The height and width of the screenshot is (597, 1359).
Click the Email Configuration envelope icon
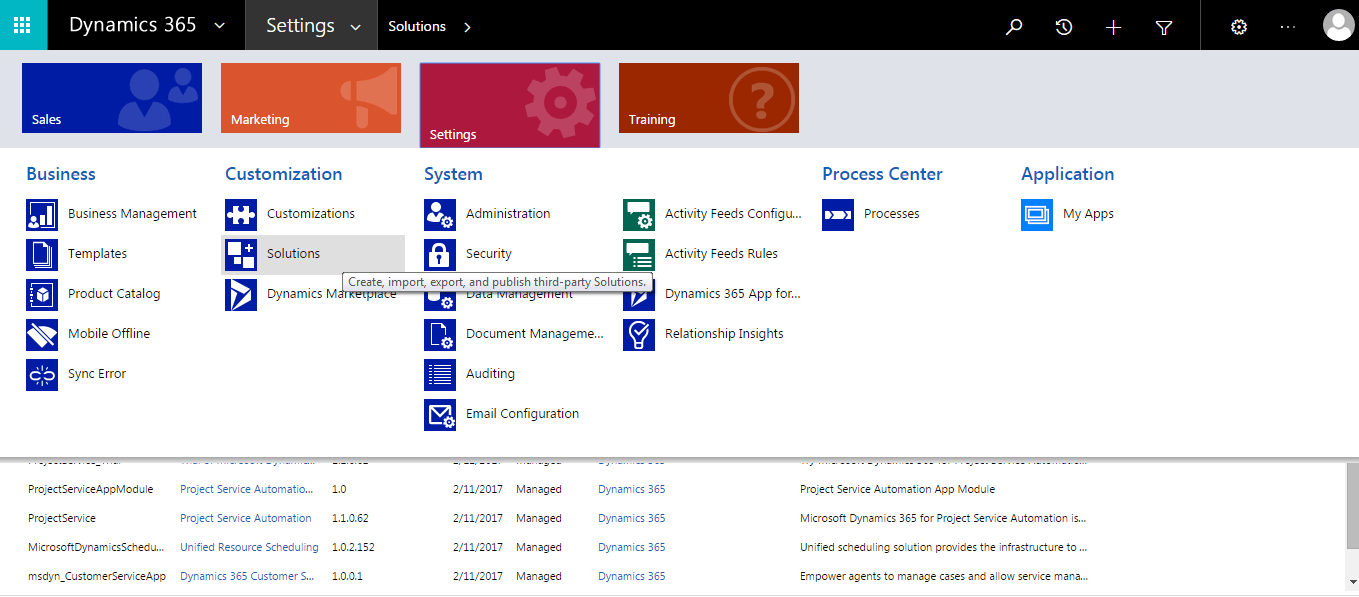pos(440,413)
